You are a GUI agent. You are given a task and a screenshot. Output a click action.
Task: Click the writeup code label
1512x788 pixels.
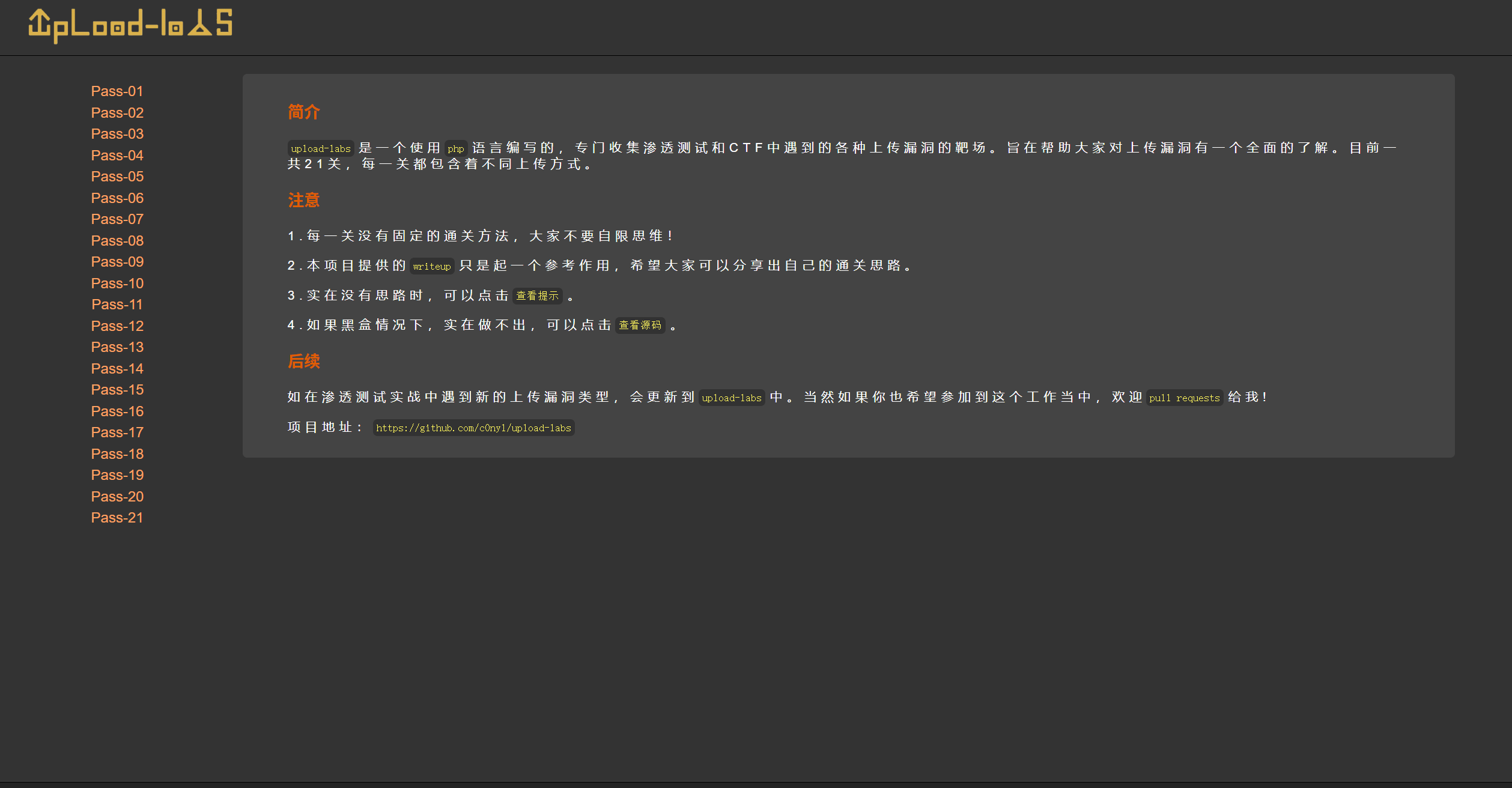point(431,267)
